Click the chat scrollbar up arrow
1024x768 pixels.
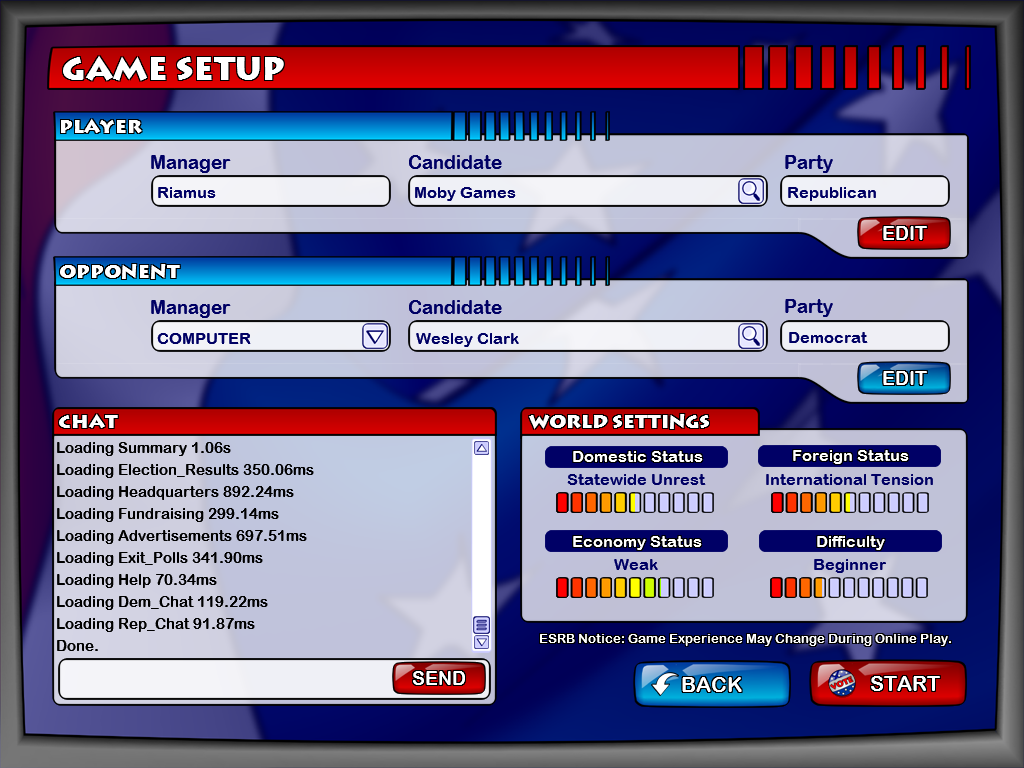click(x=481, y=448)
